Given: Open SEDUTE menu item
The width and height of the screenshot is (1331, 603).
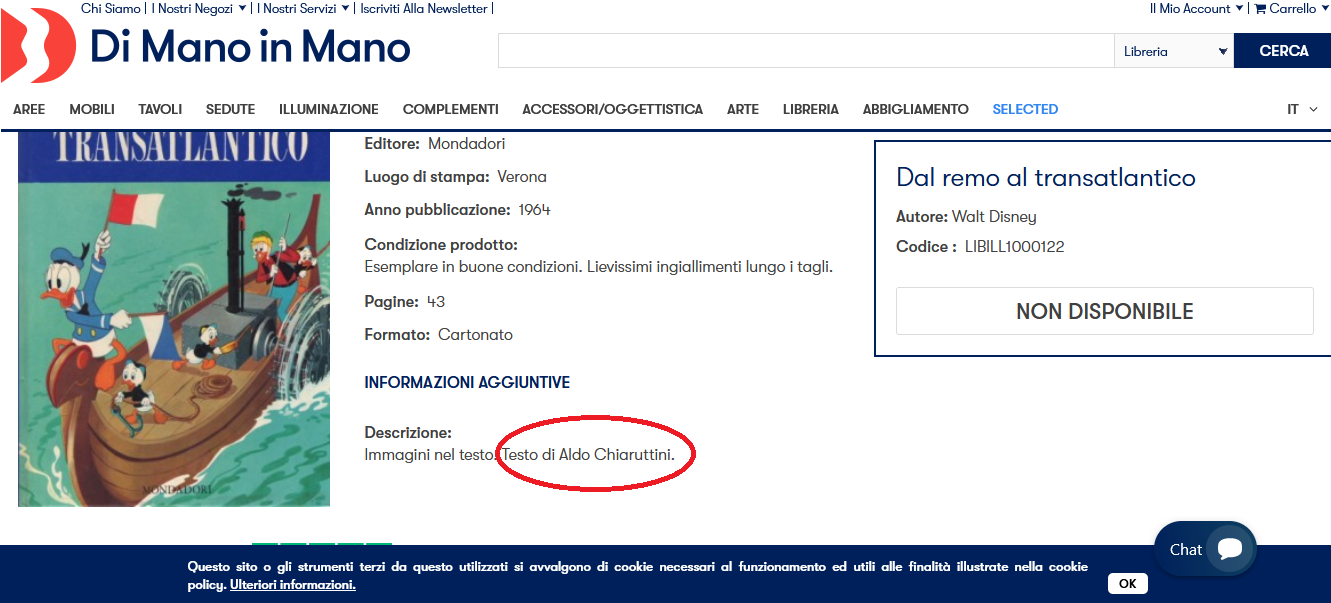Looking at the screenshot, I should (230, 109).
